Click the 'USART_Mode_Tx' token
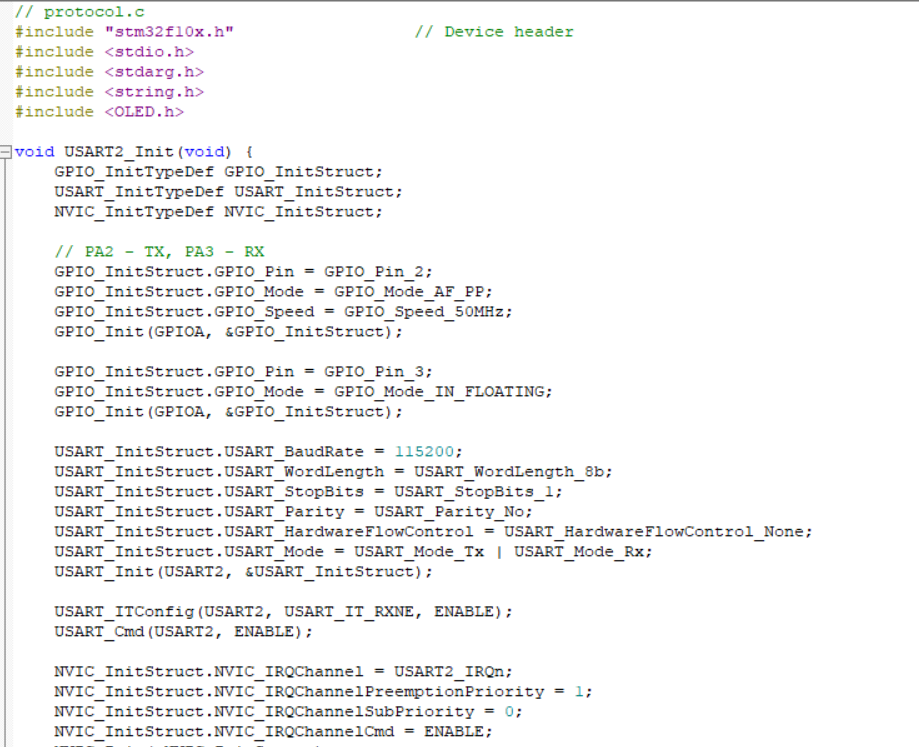 [418, 551]
